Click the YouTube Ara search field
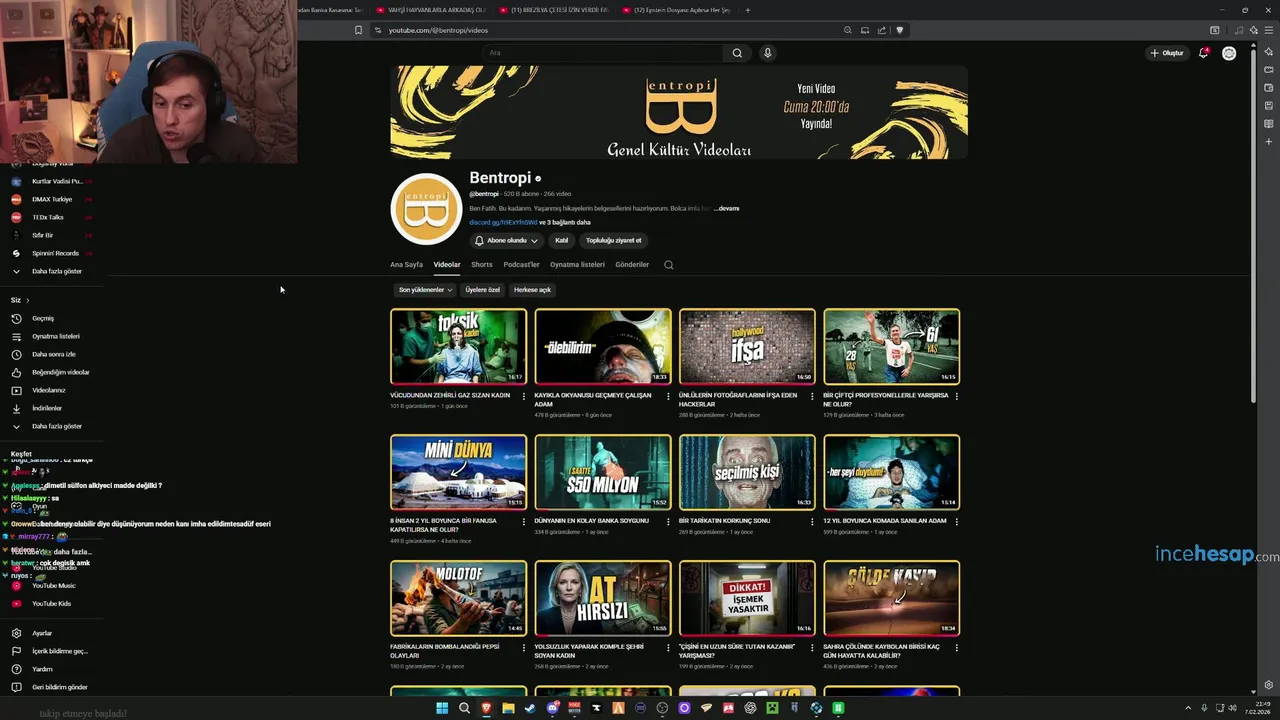 (x=603, y=53)
